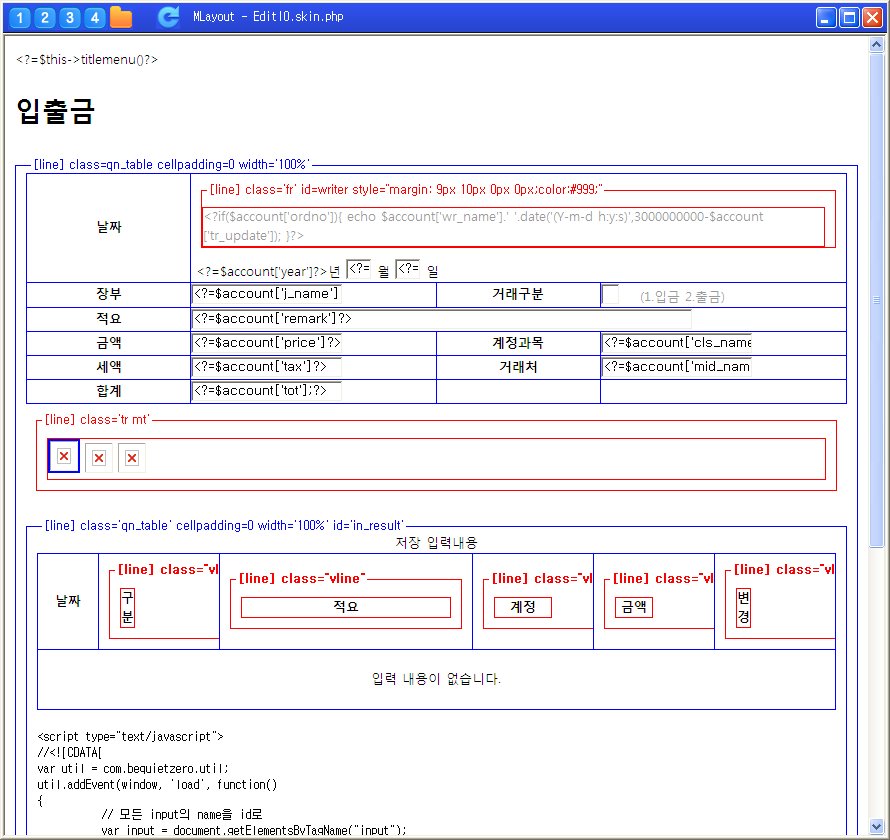
Task: Select the 거래처 mid_name input field
Action: tap(676, 367)
